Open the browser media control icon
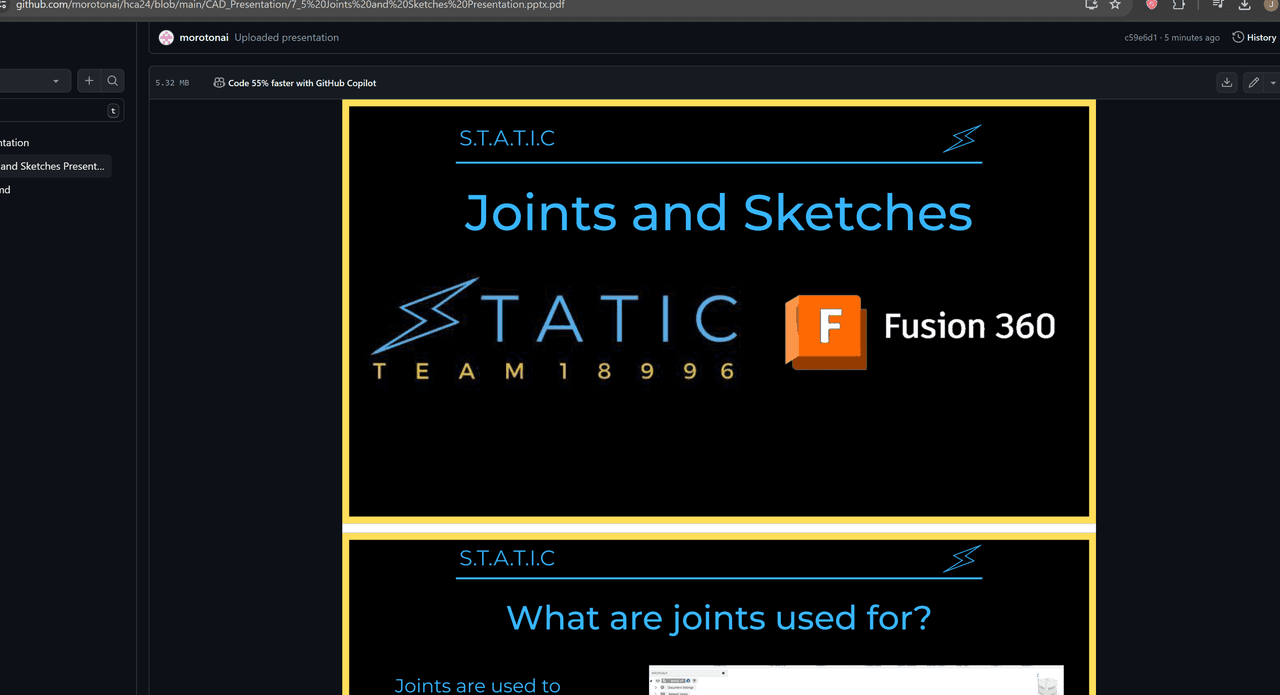This screenshot has width=1280, height=695. [1217, 5]
